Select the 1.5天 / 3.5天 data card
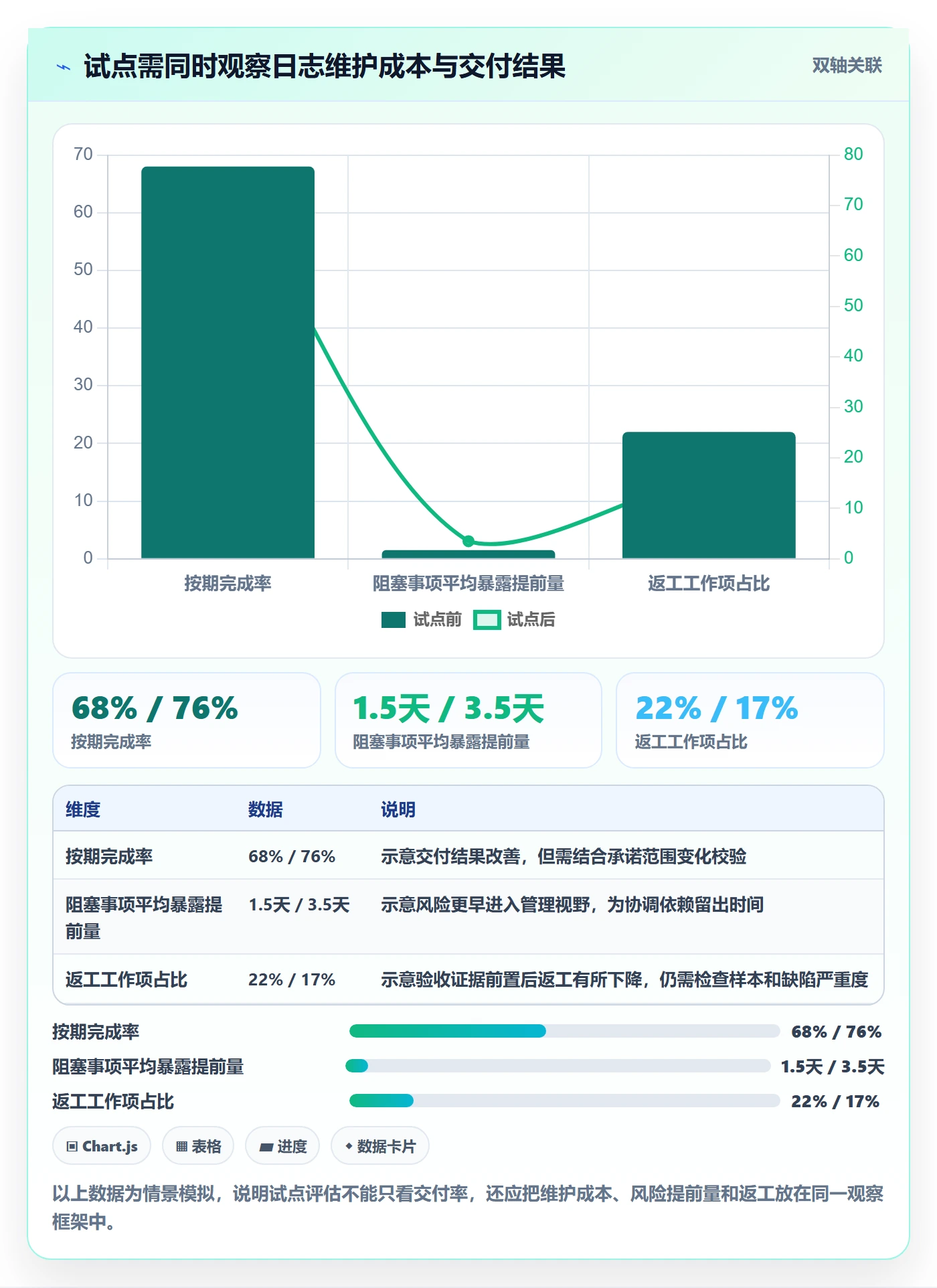Image resolution: width=937 pixels, height=1288 pixels. click(468, 720)
